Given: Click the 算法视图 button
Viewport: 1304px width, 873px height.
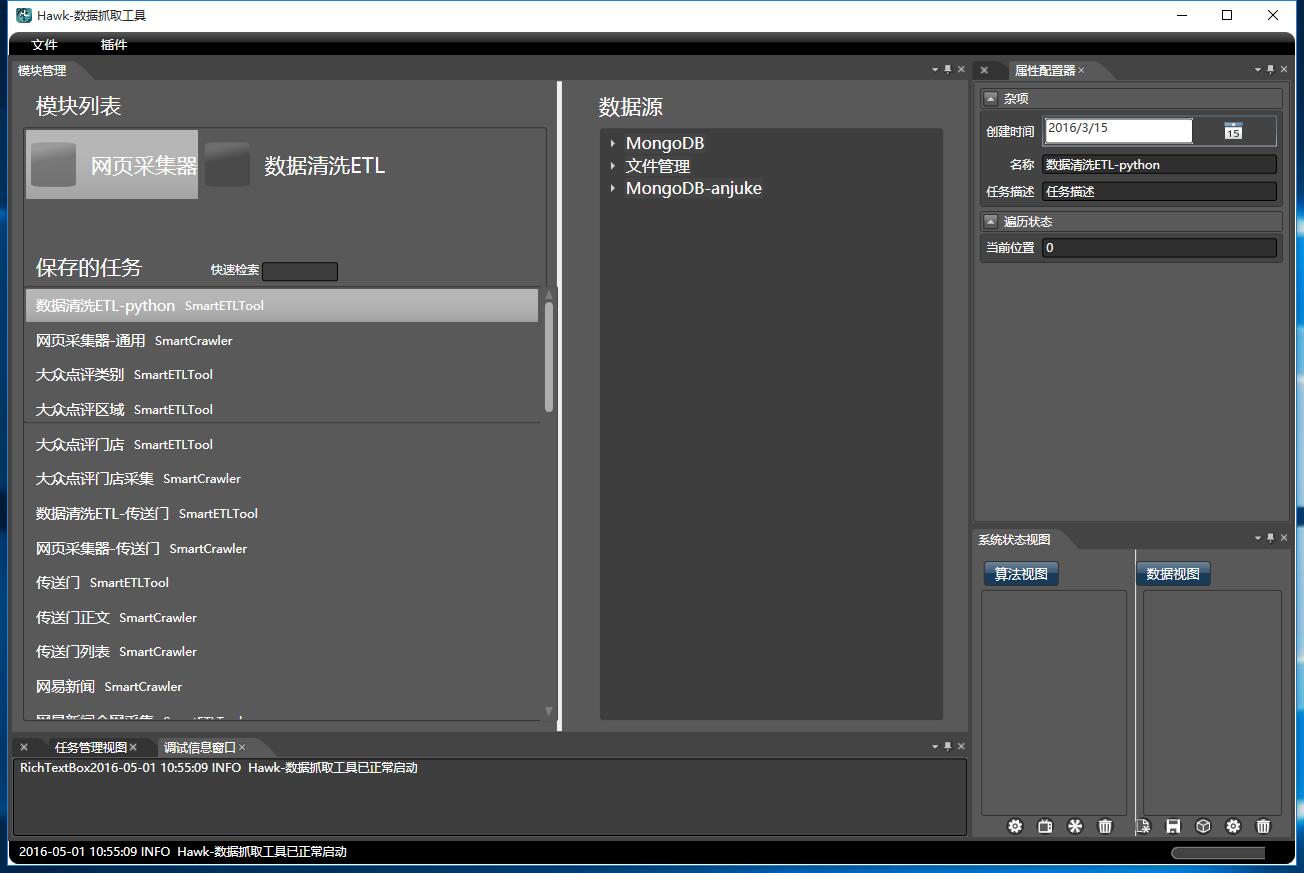Looking at the screenshot, I should [1020, 574].
